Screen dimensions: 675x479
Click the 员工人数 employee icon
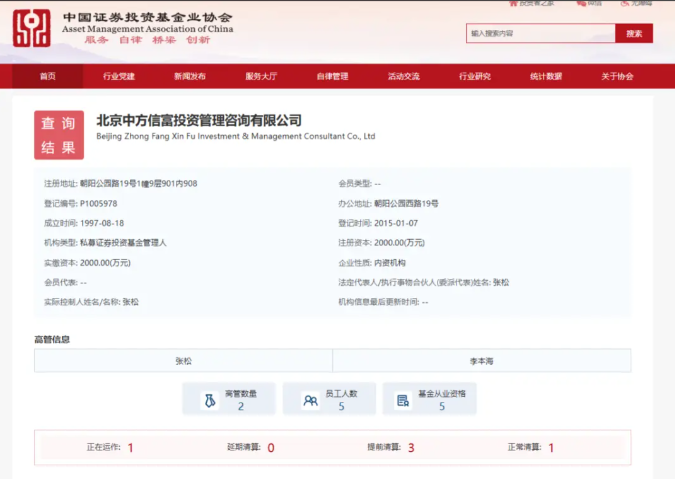click(x=310, y=400)
